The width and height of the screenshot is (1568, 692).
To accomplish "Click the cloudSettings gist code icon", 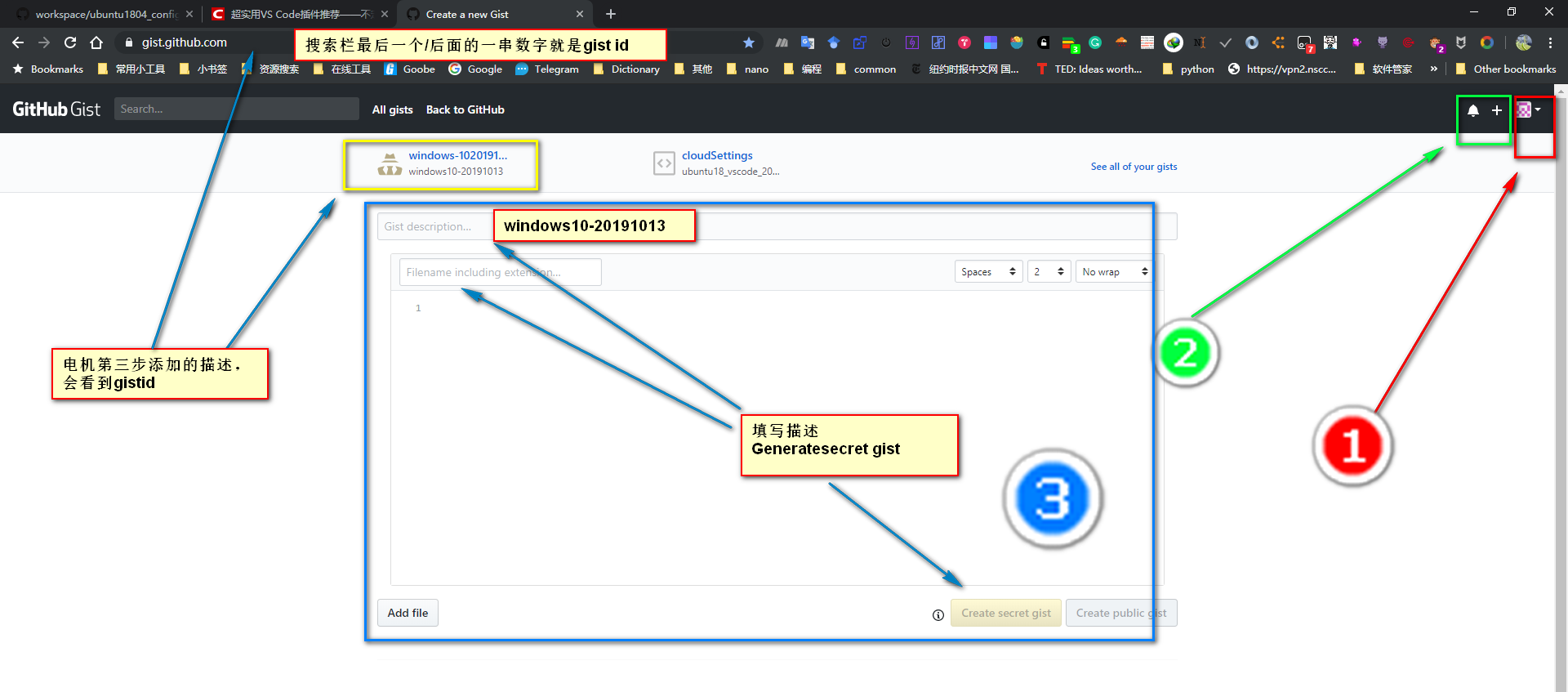I will (x=664, y=163).
